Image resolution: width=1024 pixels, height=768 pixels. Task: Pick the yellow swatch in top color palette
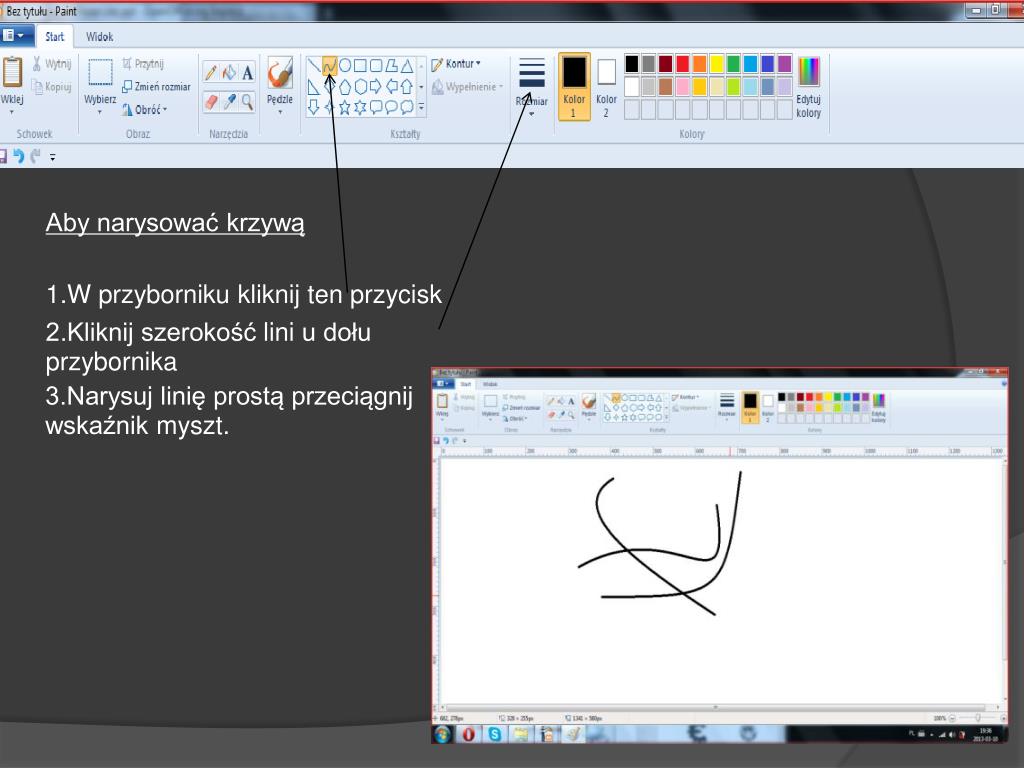tap(716, 63)
